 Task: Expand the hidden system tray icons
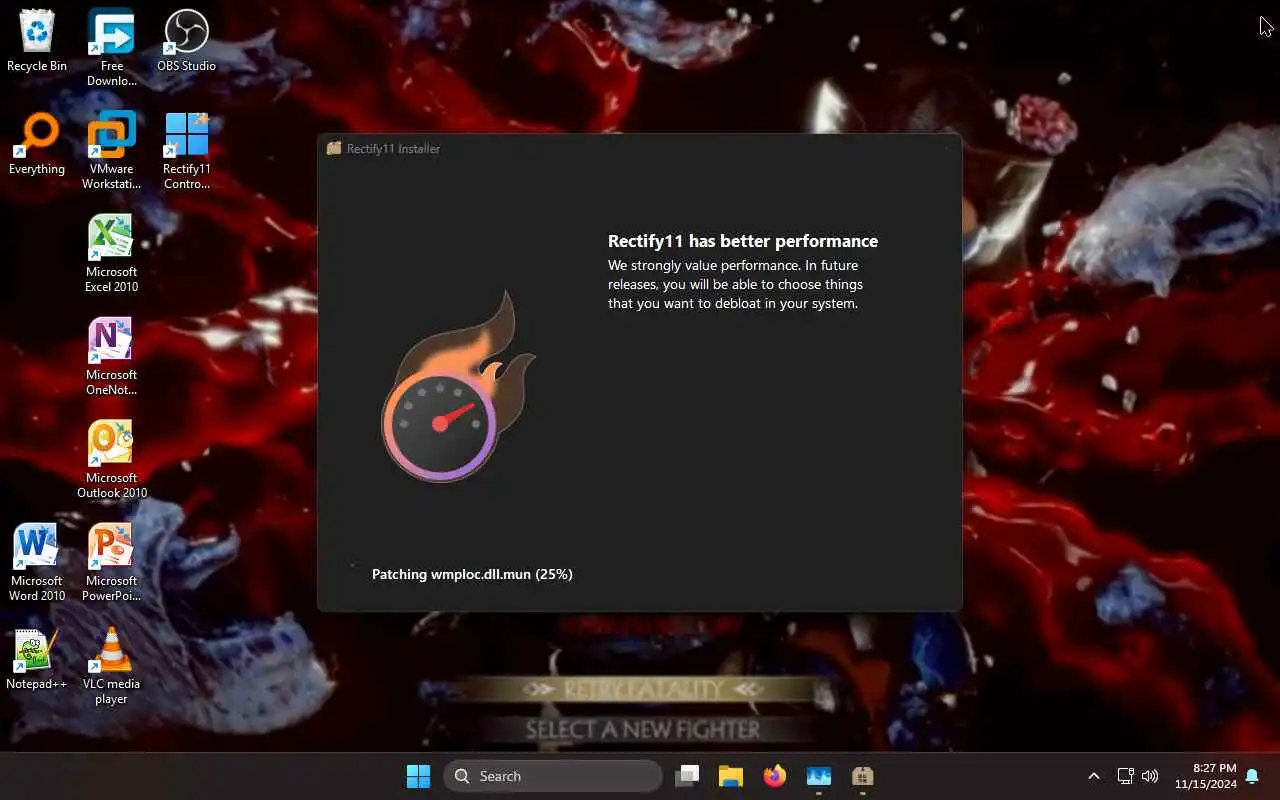point(1093,776)
